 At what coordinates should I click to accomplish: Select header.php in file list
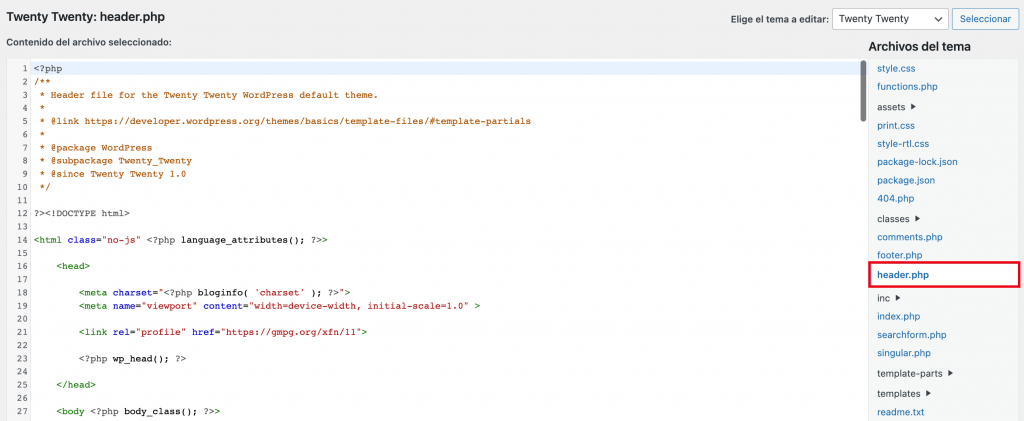pyautogui.click(x=903, y=275)
